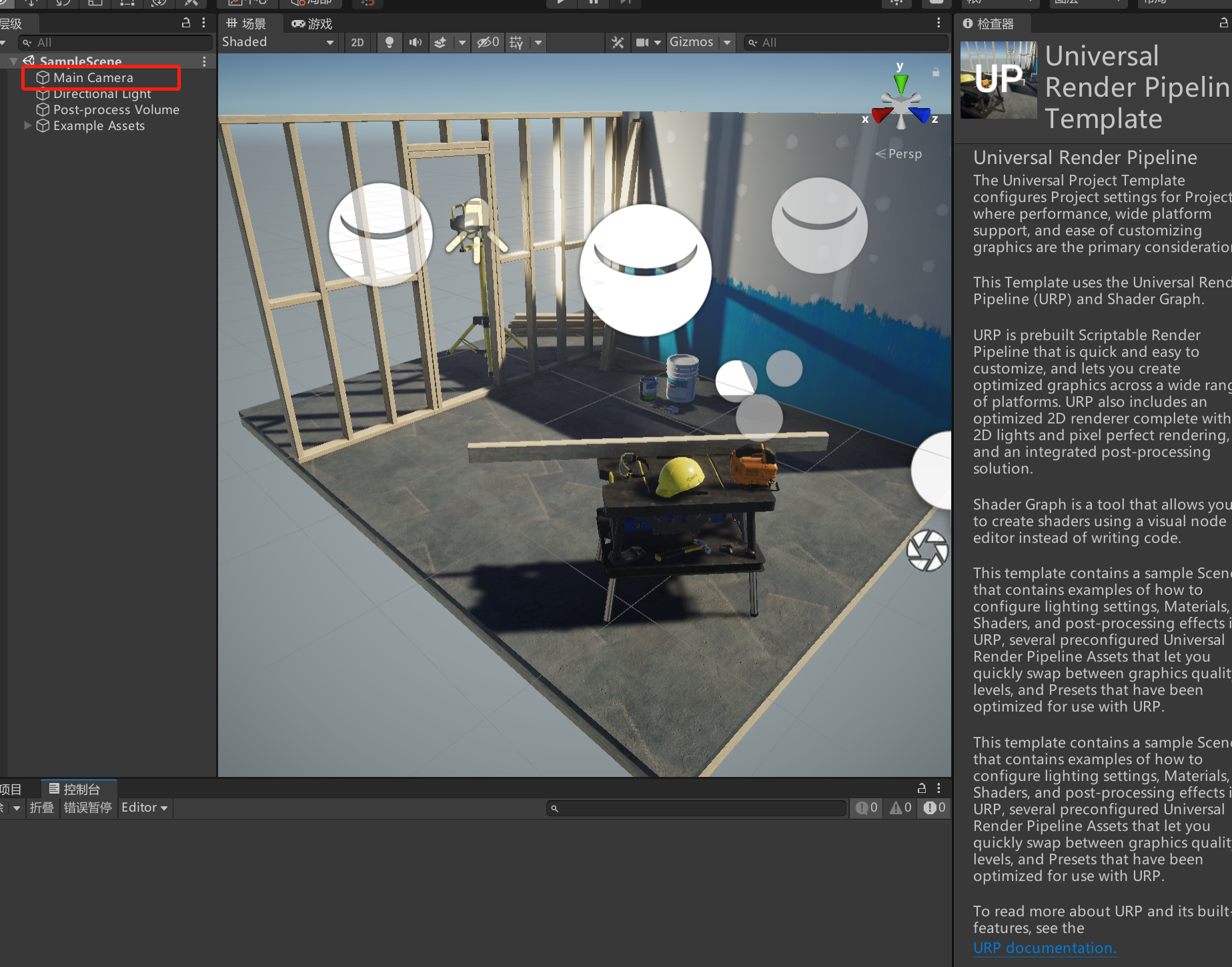Toggle the 折叠 collapse option in console
Screen dimensions: 1232x967
41,808
